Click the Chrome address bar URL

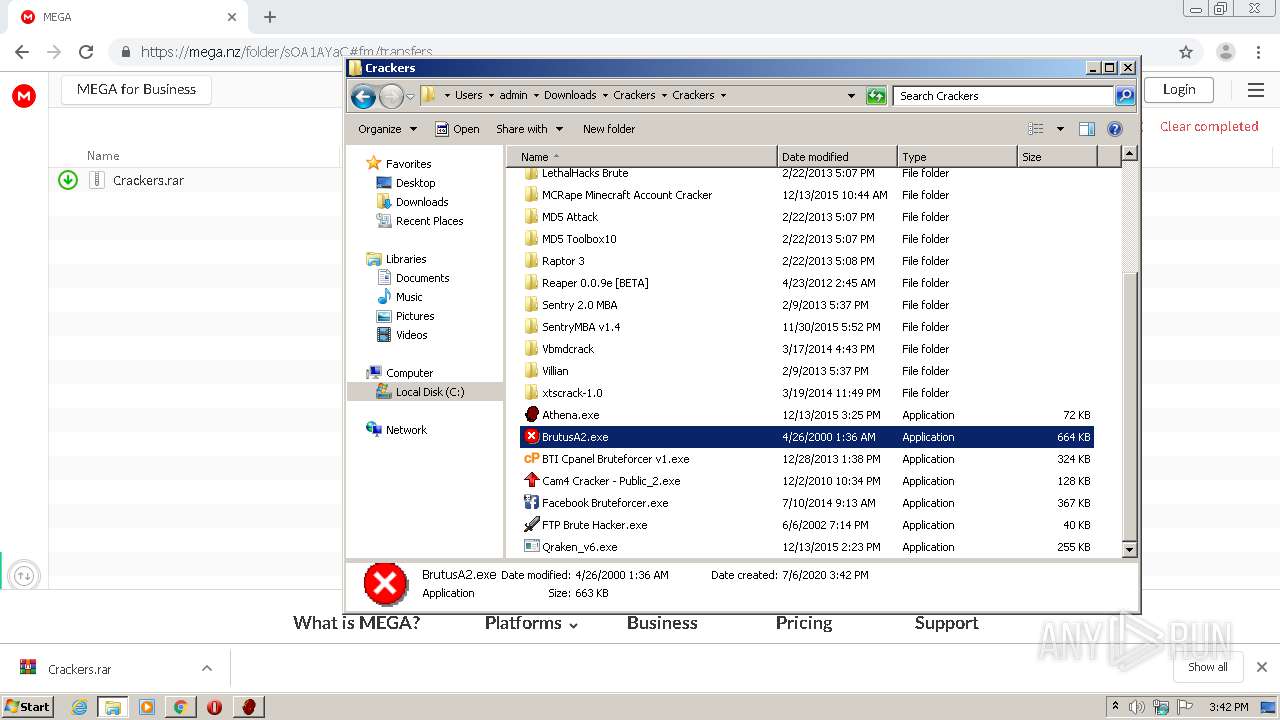coord(286,52)
